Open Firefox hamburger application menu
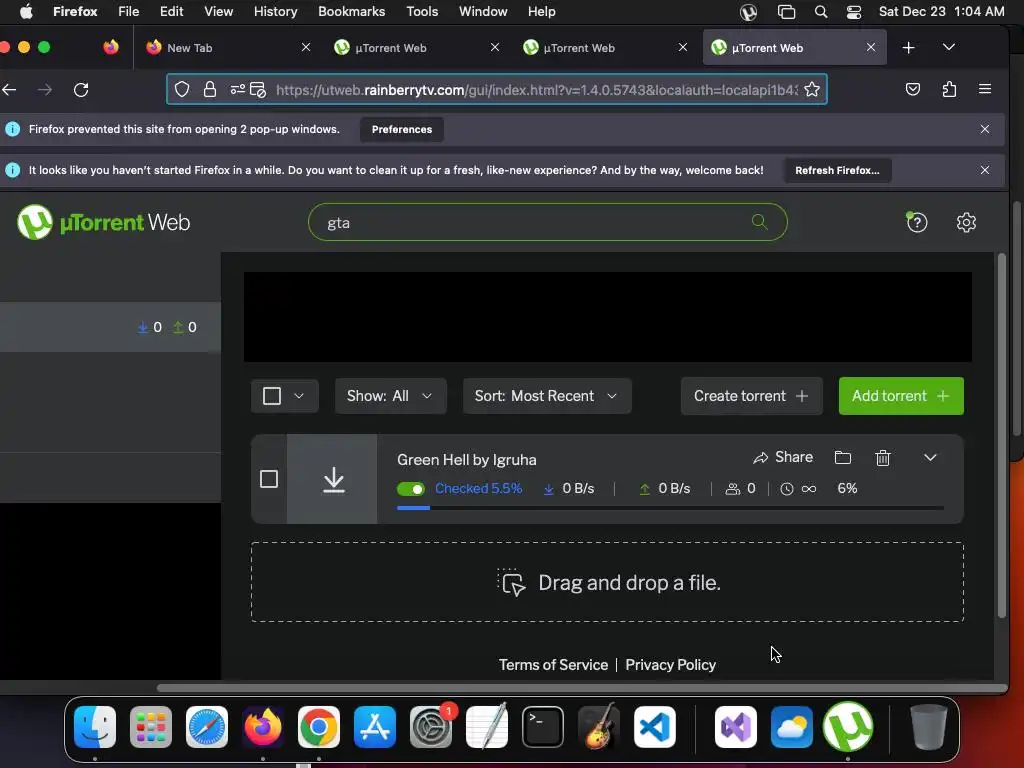The height and width of the screenshot is (768, 1024). 985,89
